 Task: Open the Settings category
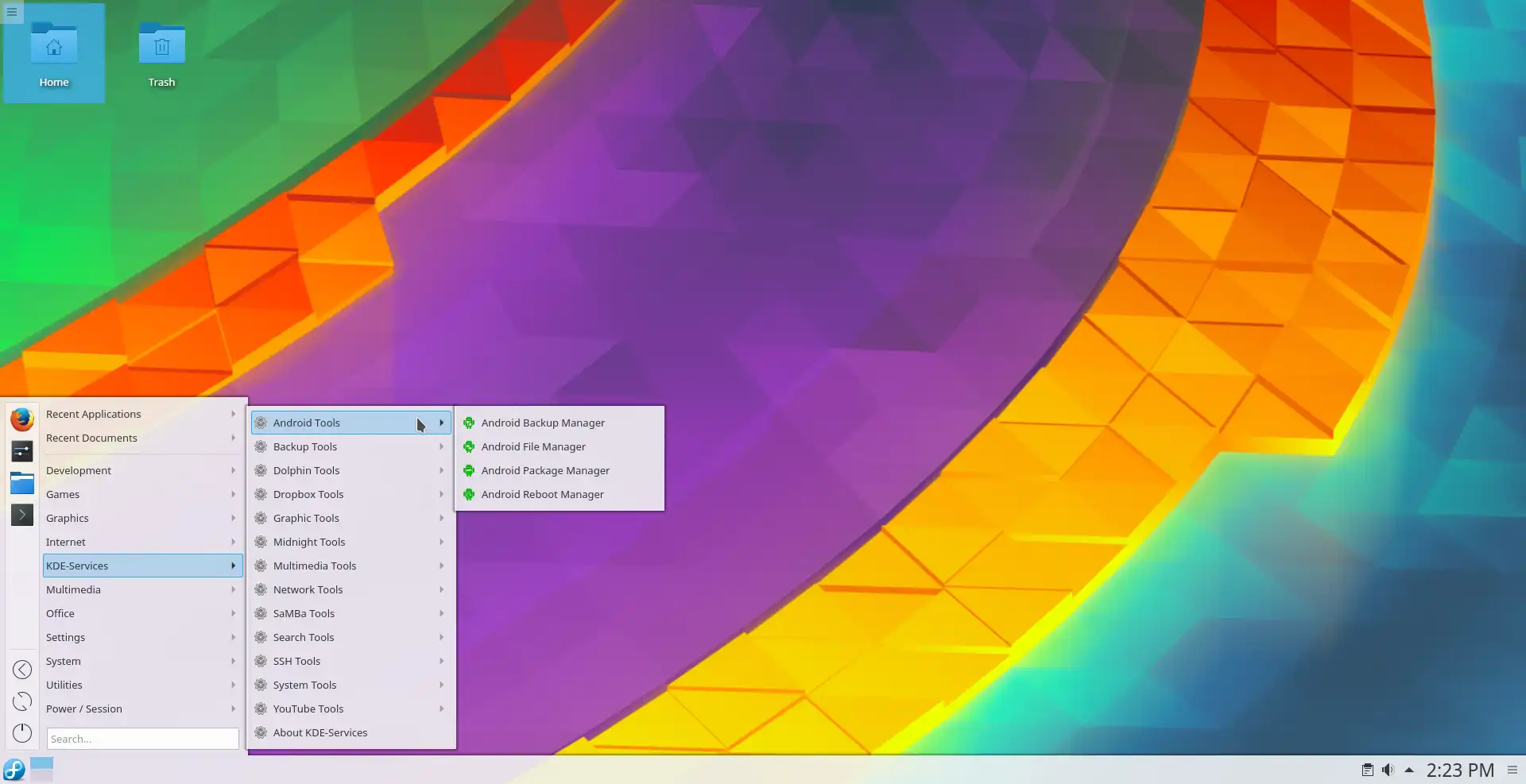142,637
